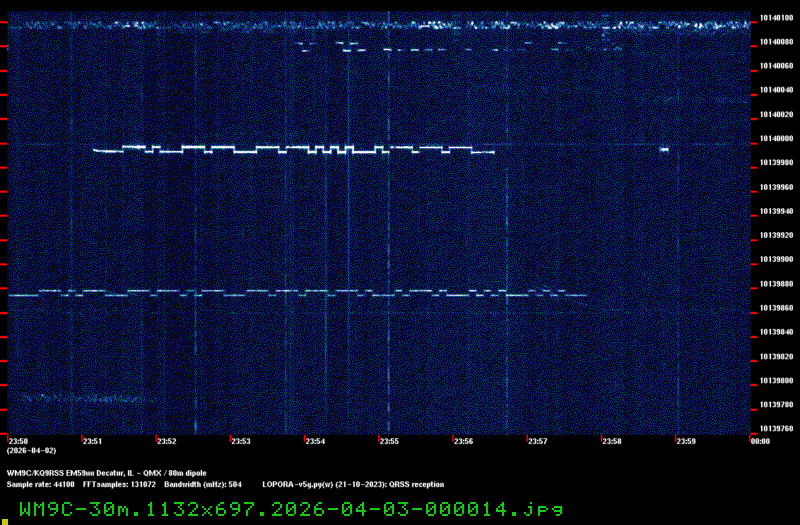The height and width of the screenshot is (525, 800).
Task: Select the 10139760 frequency label
Action: 776,429
